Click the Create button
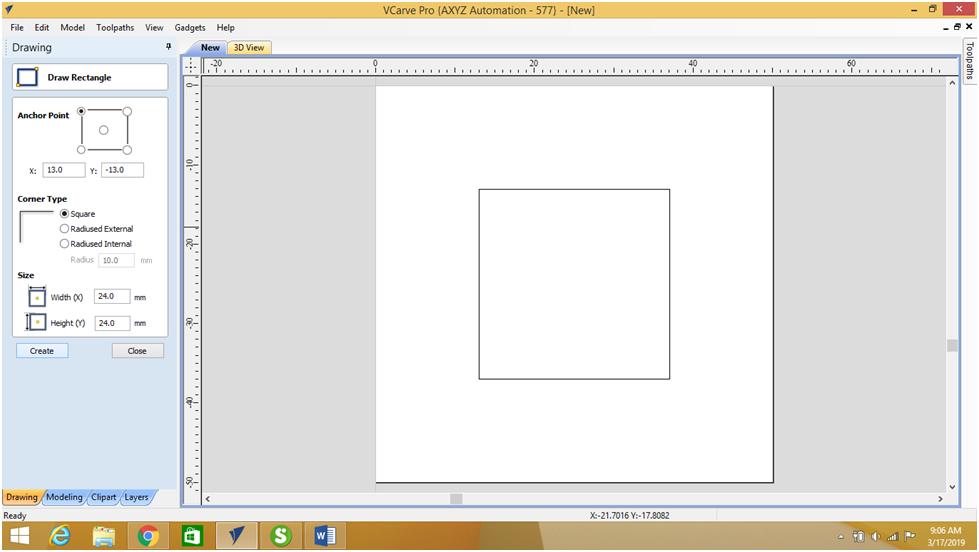 (42, 351)
